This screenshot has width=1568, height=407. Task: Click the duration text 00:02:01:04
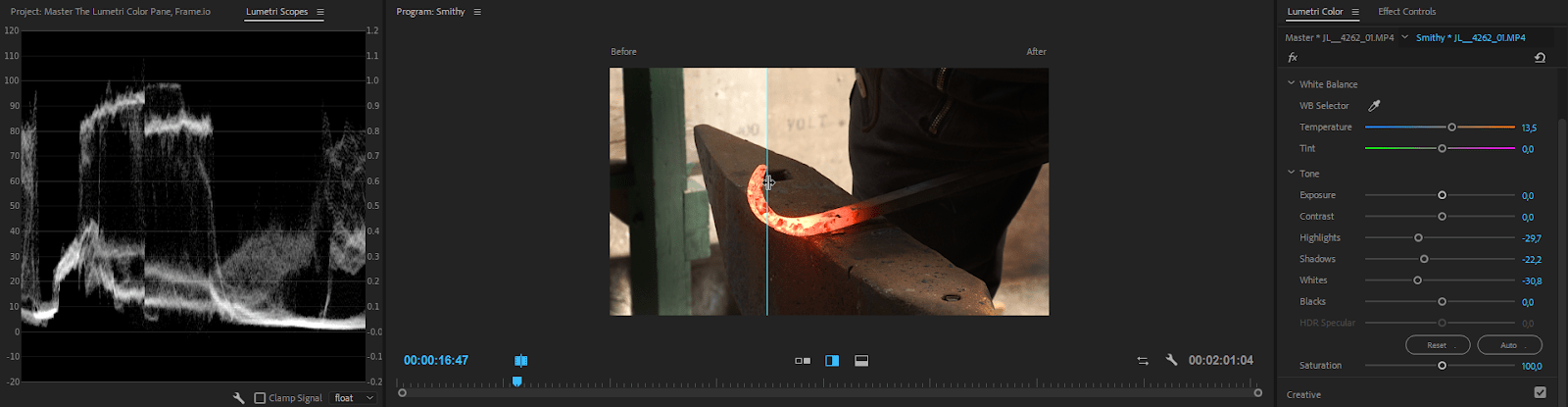coord(1221,361)
